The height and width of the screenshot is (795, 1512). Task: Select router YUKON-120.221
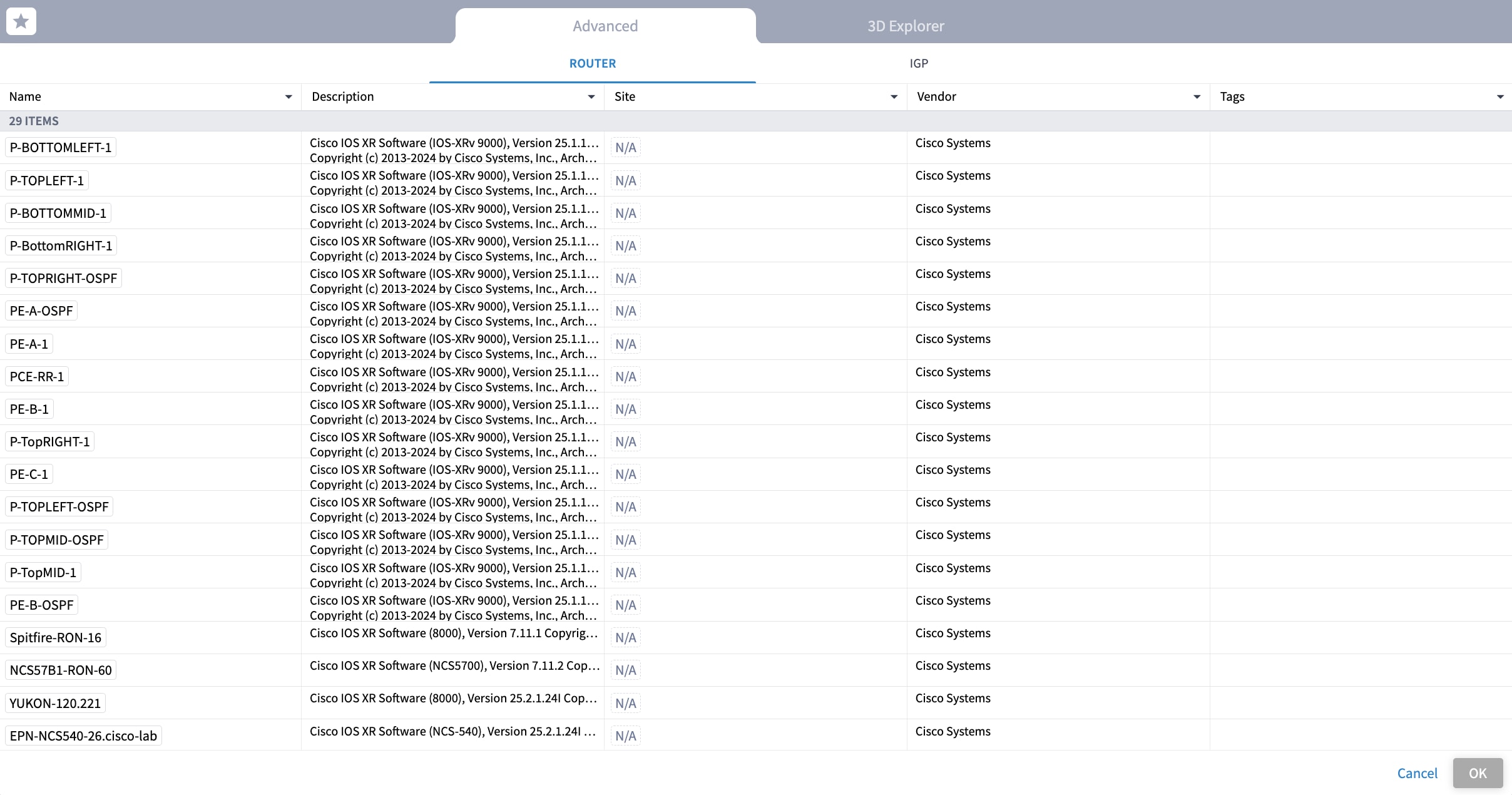(x=55, y=704)
